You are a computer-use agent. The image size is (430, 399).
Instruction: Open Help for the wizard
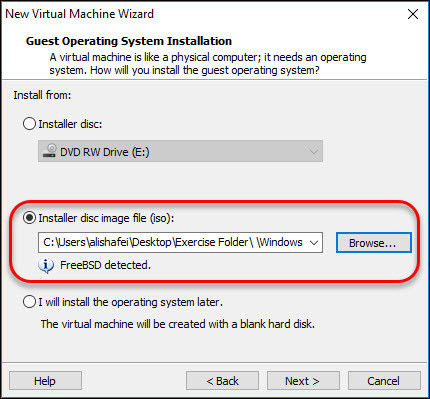click(x=45, y=381)
